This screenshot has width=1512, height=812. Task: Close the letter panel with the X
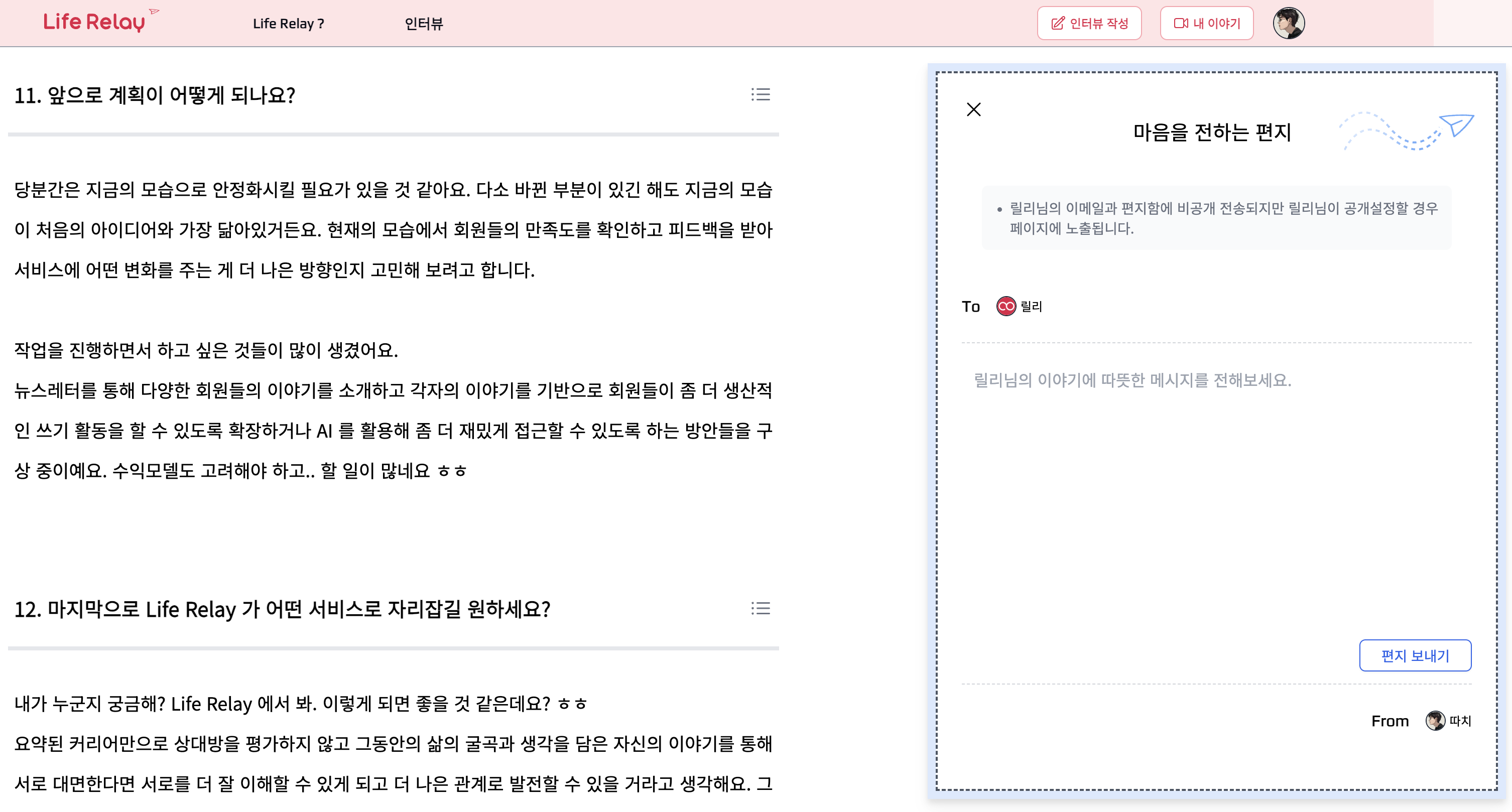[973, 110]
